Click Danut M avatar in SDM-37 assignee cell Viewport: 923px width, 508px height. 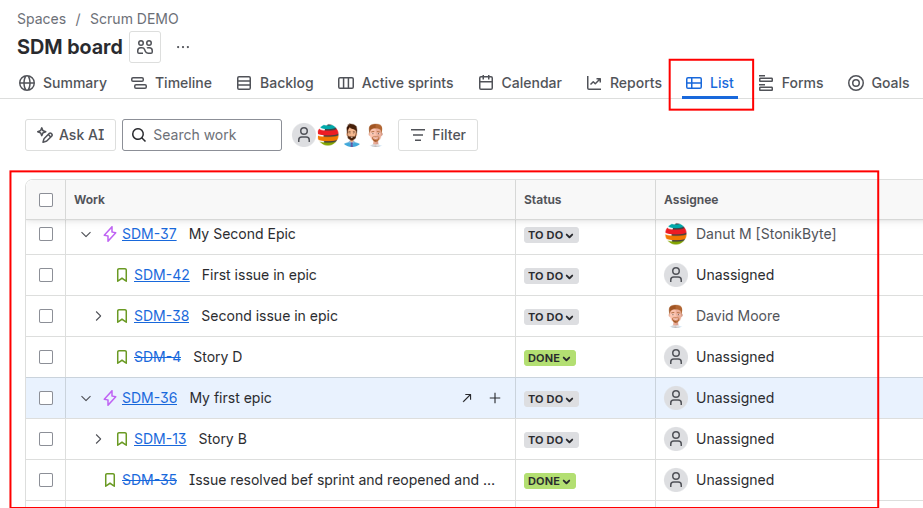tap(676, 234)
